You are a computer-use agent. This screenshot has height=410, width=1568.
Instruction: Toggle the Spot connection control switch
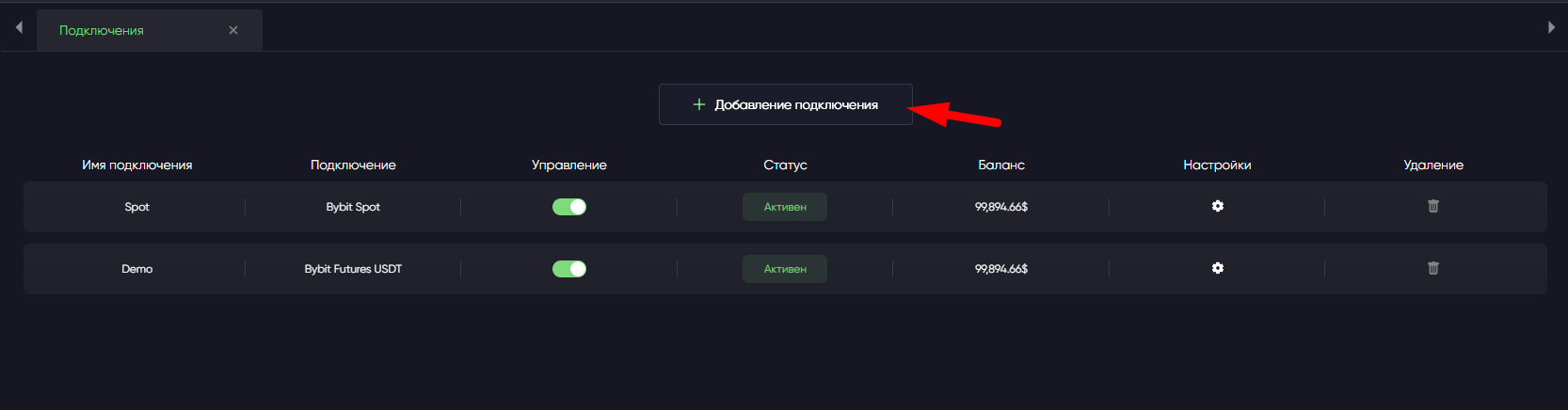pos(568,207)
